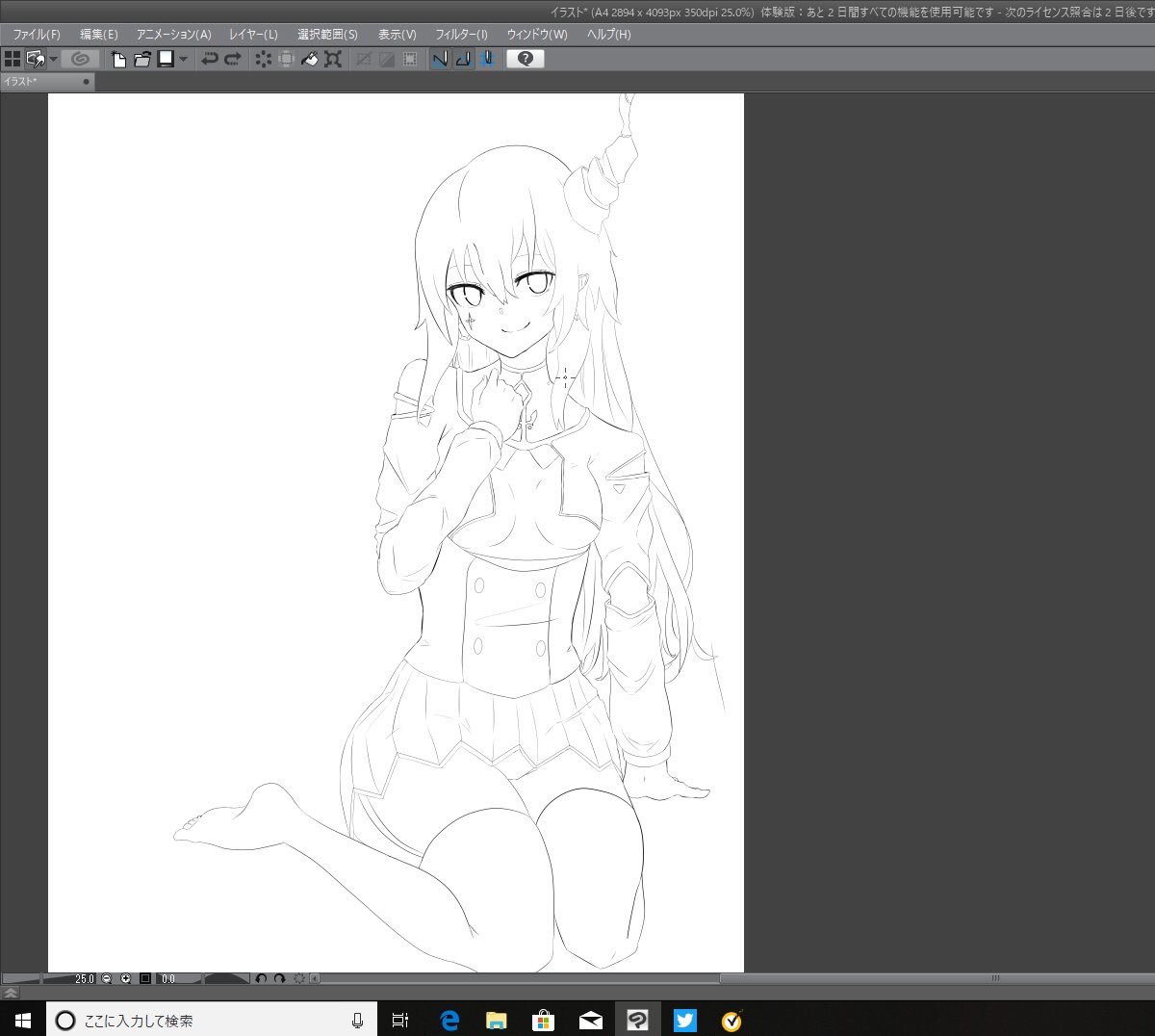
Task: Click the Clear (dotted circle) icon
Action: [263, 59]
